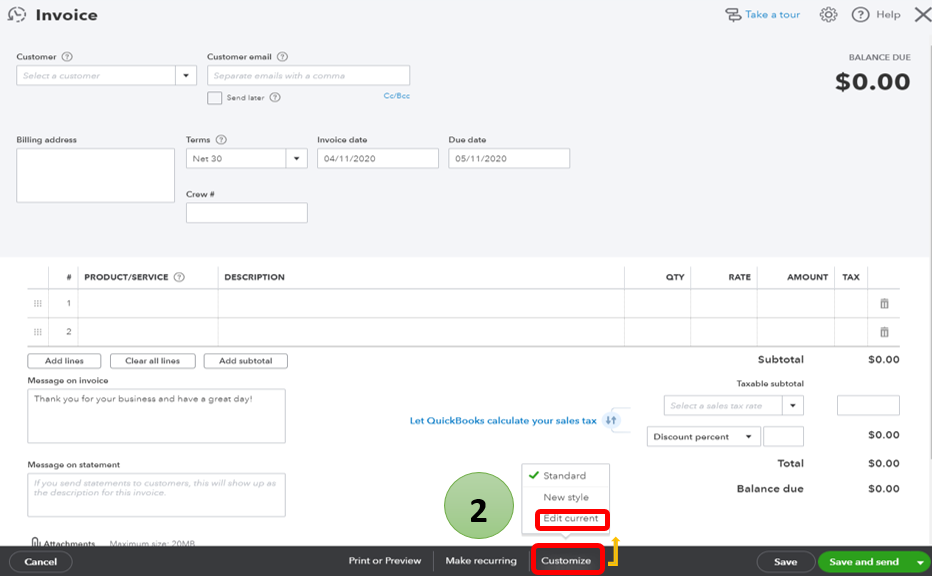Click the Due date field
Screen dimensions: 932x576
click(x=509, y=159)
